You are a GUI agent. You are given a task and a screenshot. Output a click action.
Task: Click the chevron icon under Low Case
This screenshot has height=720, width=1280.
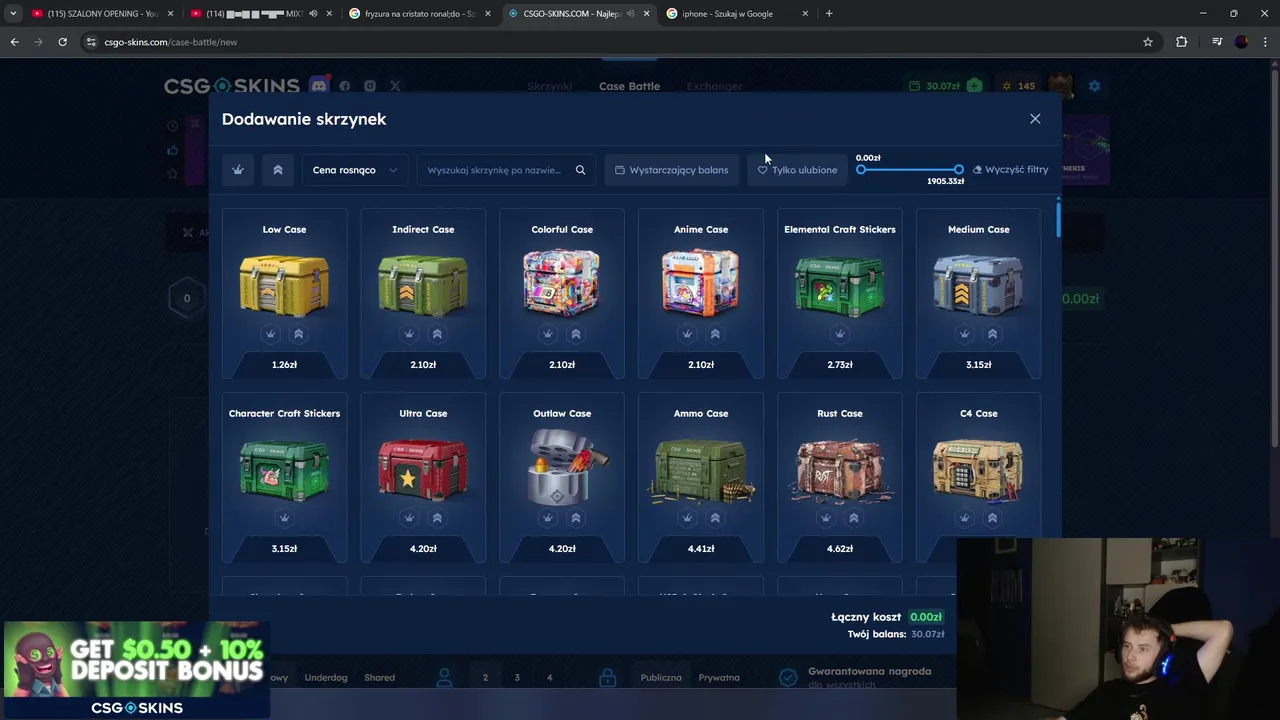coord(298,334)
